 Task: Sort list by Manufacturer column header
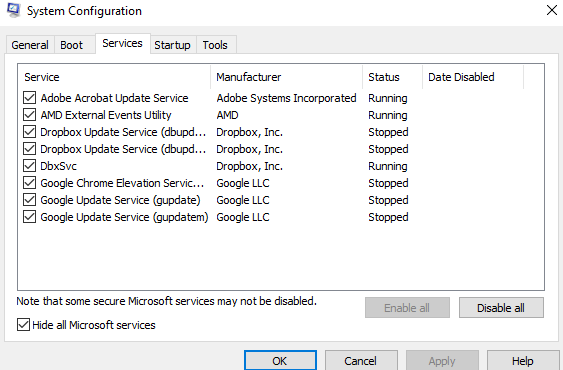click(x=287, y=77)
